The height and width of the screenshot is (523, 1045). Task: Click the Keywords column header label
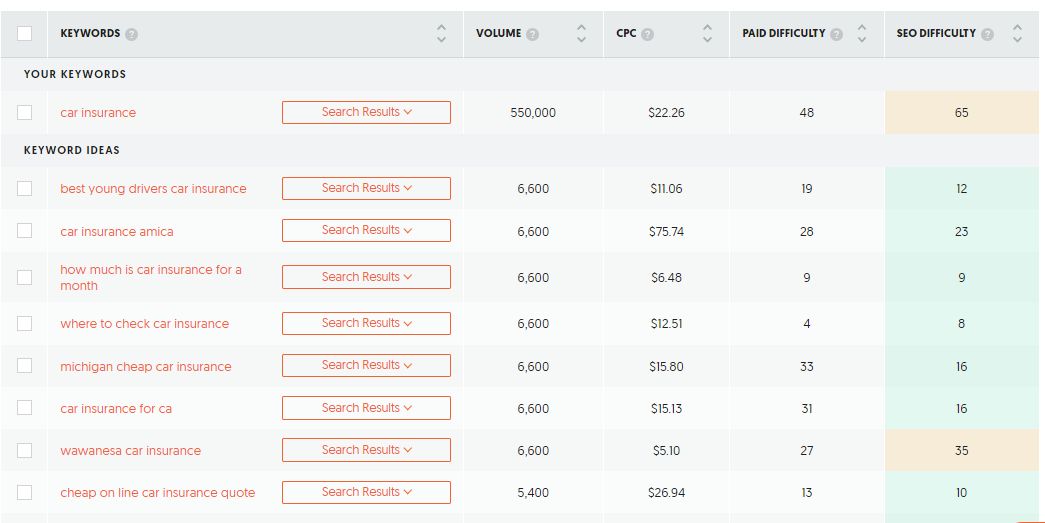[x=90, y=34]
